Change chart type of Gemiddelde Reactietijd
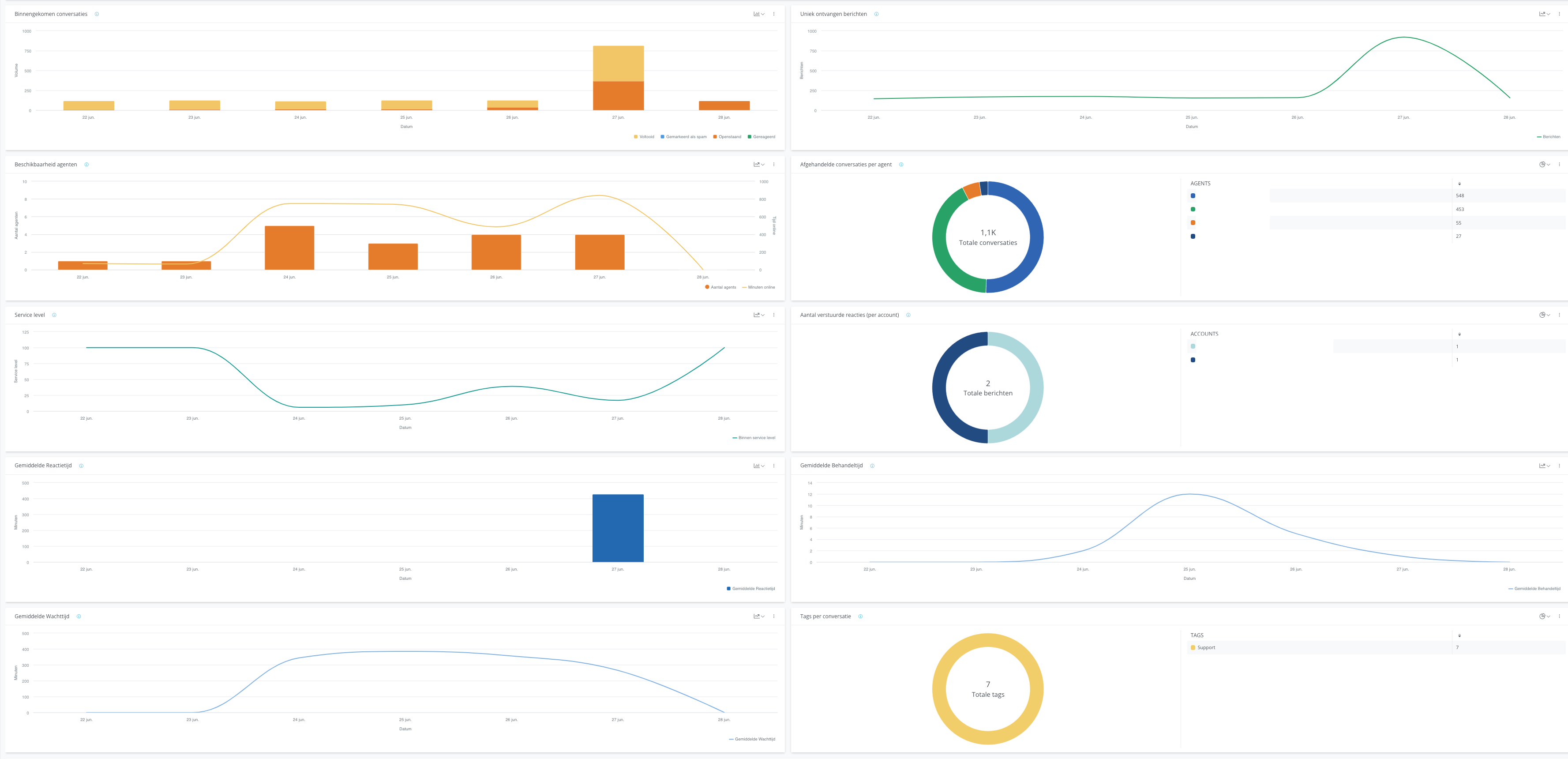Image resolution: width=1568 pixels, height=759 pixels. 759,466
